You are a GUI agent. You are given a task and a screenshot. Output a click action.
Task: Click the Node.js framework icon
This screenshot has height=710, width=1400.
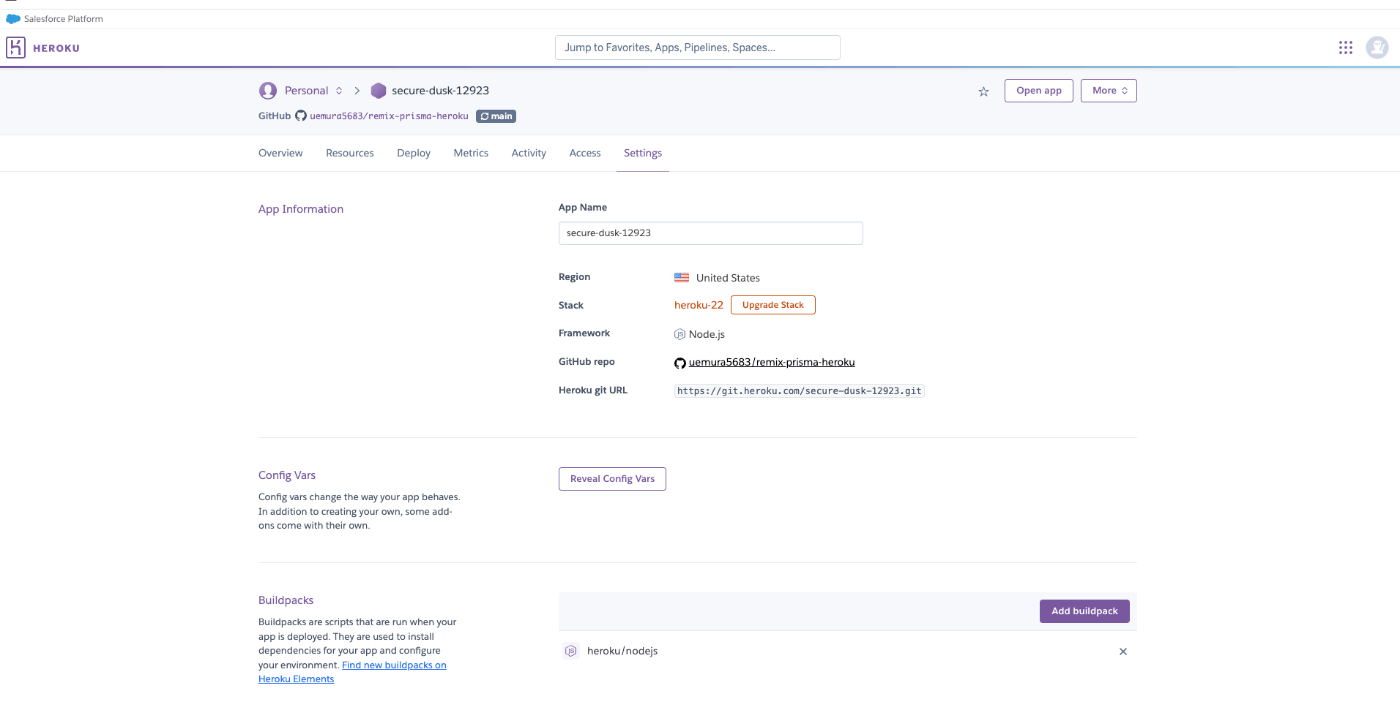pyautogui.click(x=680, y=334)
